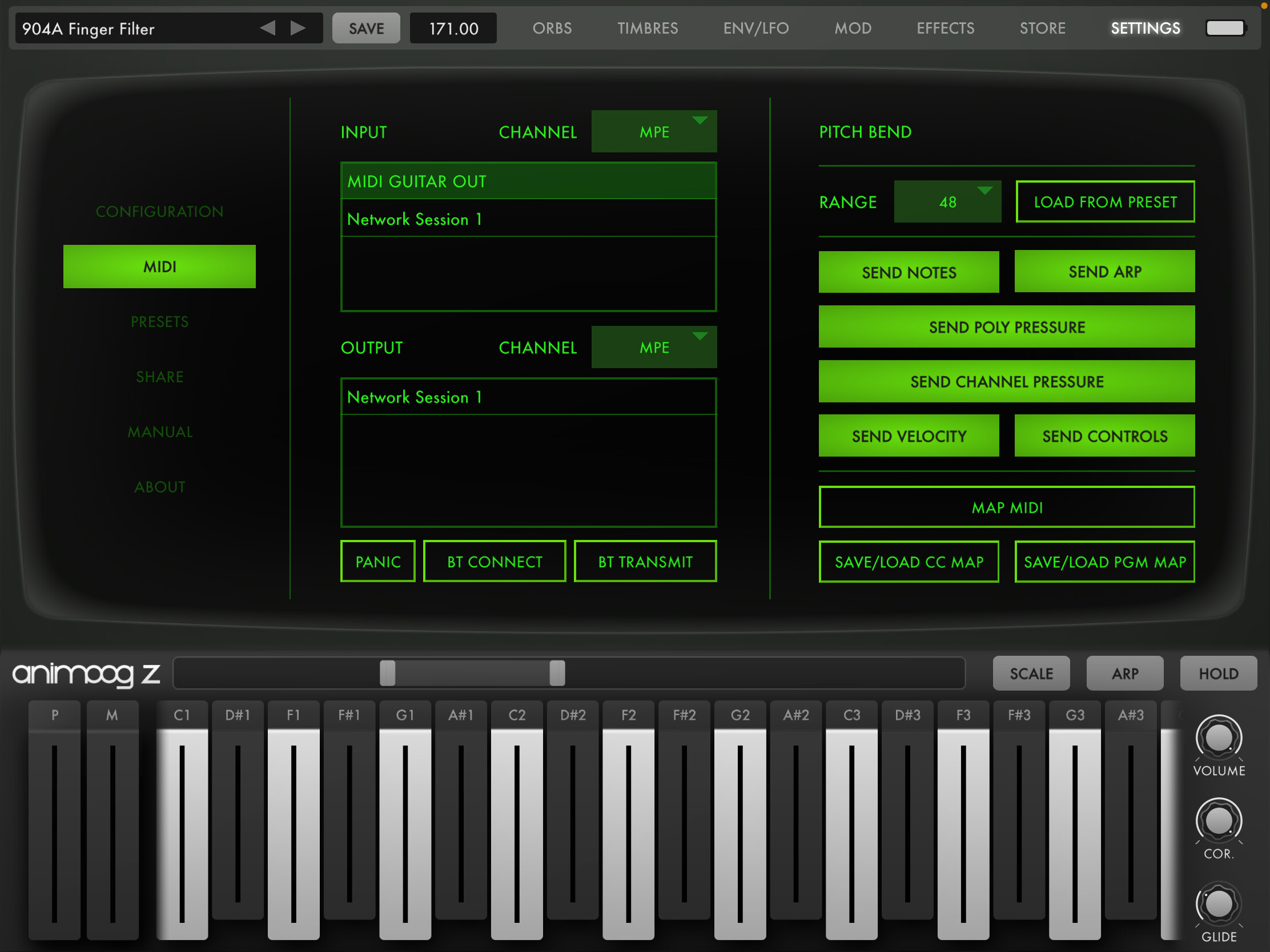Toggle SEND CONTROLS option

click(x=1104, y=435)
